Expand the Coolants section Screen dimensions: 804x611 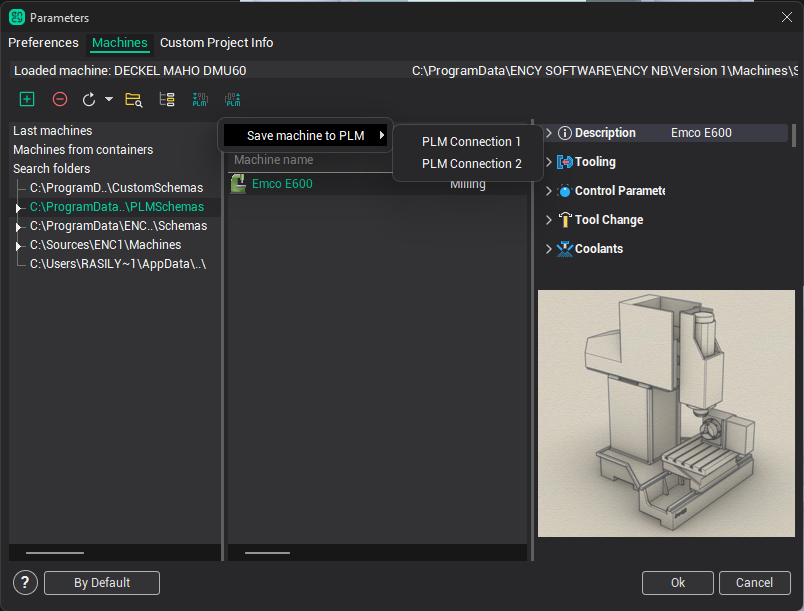click(548, 249)
